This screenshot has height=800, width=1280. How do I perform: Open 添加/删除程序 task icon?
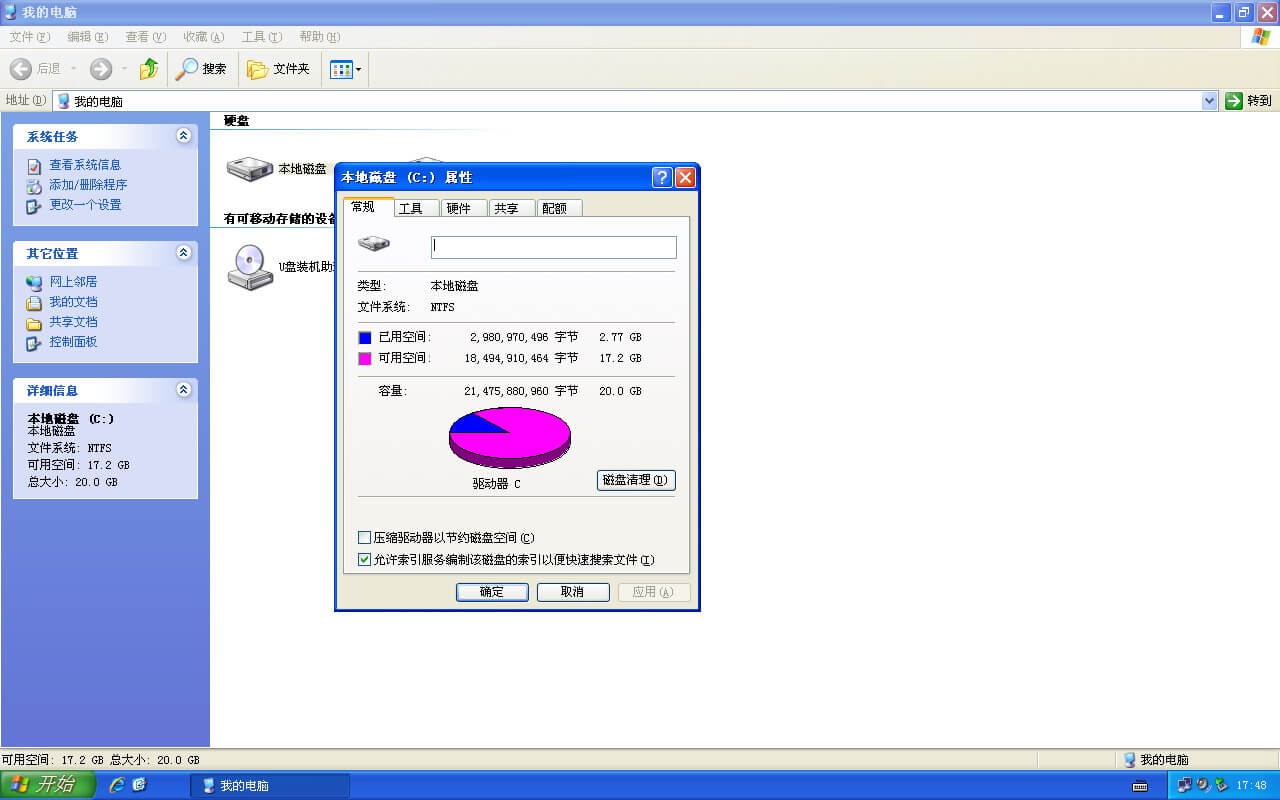[x=35, y=185]
